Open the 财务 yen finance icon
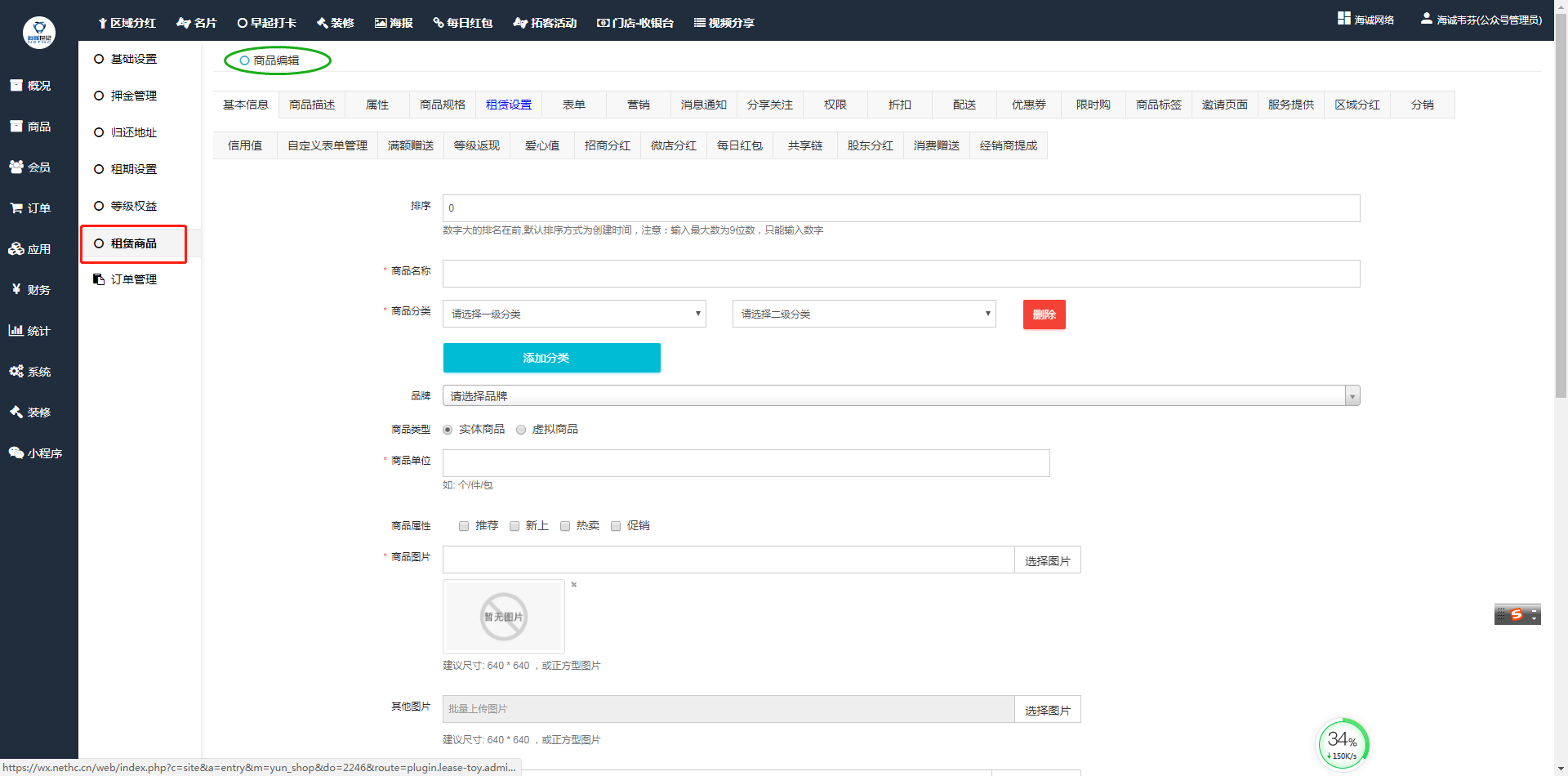Viewport: 1568px width, 776px height. pyautogui.click(x=16, y=289)
